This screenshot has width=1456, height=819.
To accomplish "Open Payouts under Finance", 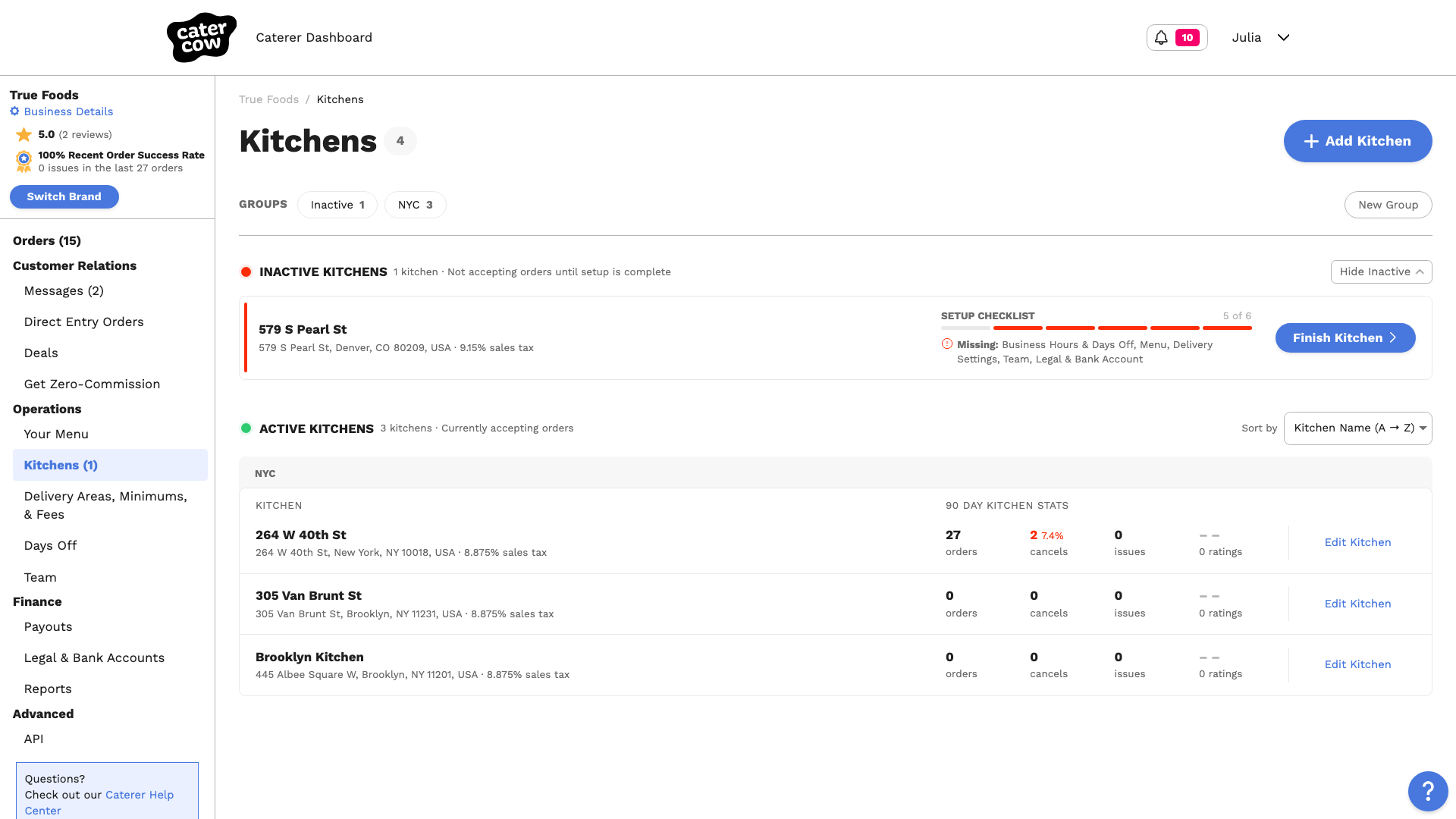I will coord(48,627).
